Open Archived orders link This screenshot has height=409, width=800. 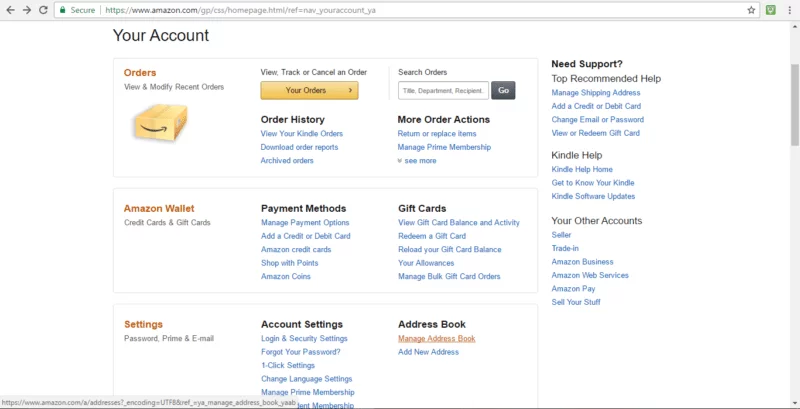pyautogui.click(x=287, y=161)
